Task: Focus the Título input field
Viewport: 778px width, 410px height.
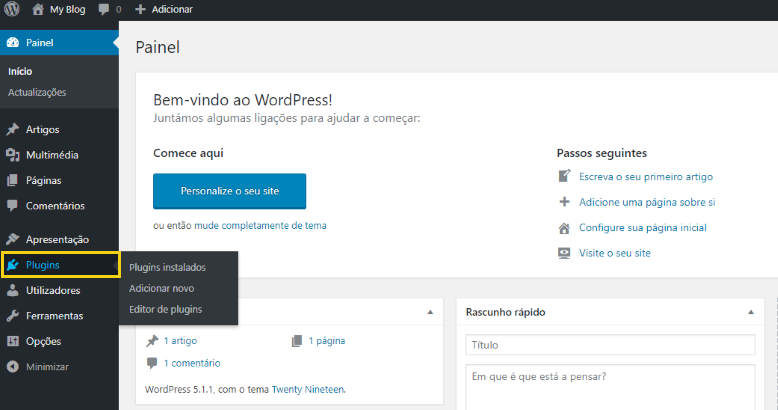Action: pyautogui.click(x=610, y=345)
